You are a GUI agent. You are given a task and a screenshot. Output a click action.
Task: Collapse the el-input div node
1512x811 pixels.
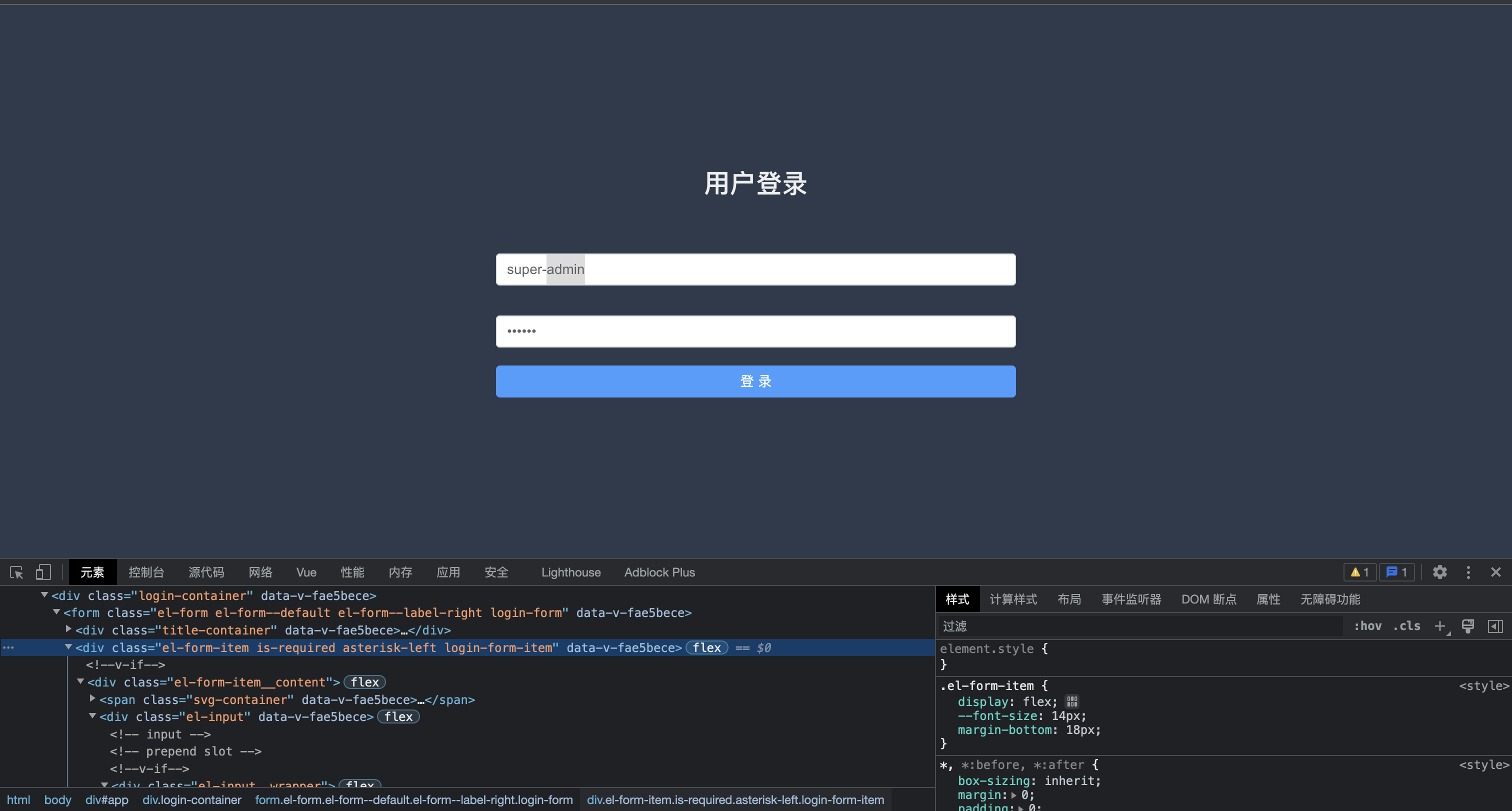(x=92, y=716)
